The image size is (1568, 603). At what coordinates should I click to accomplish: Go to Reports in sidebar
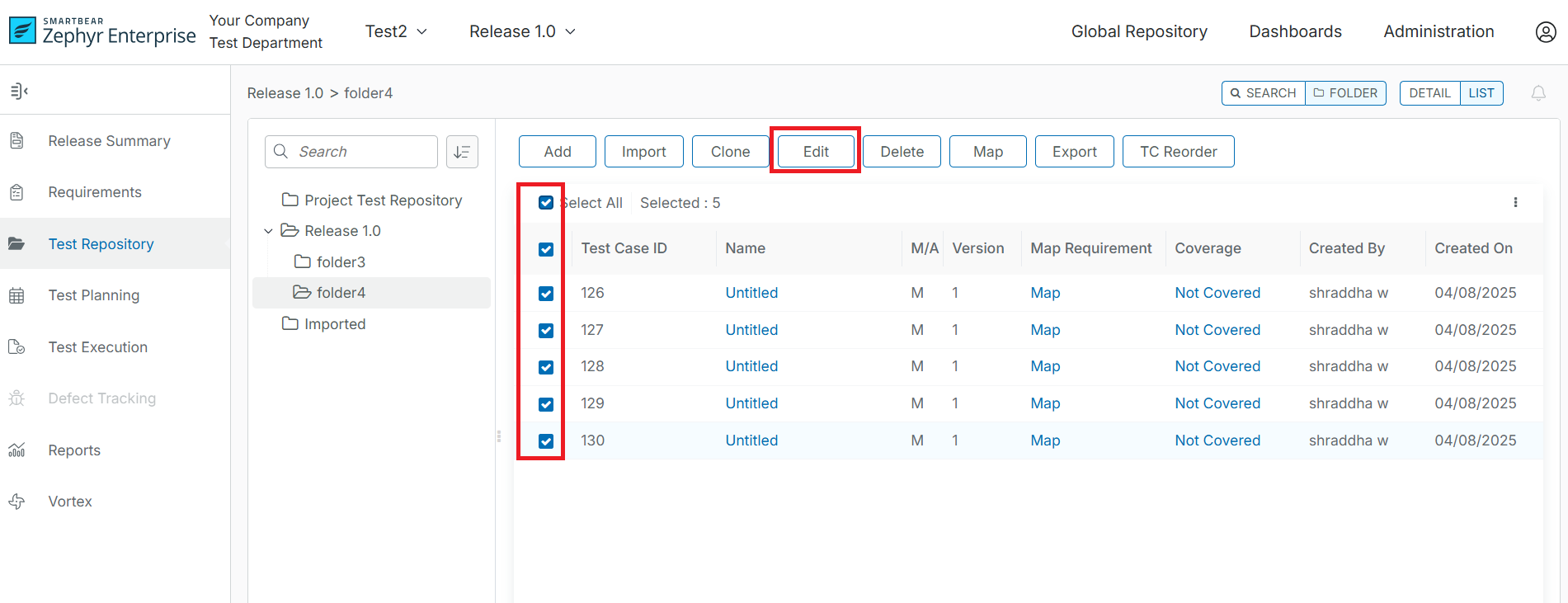click(x=74, y=450)
